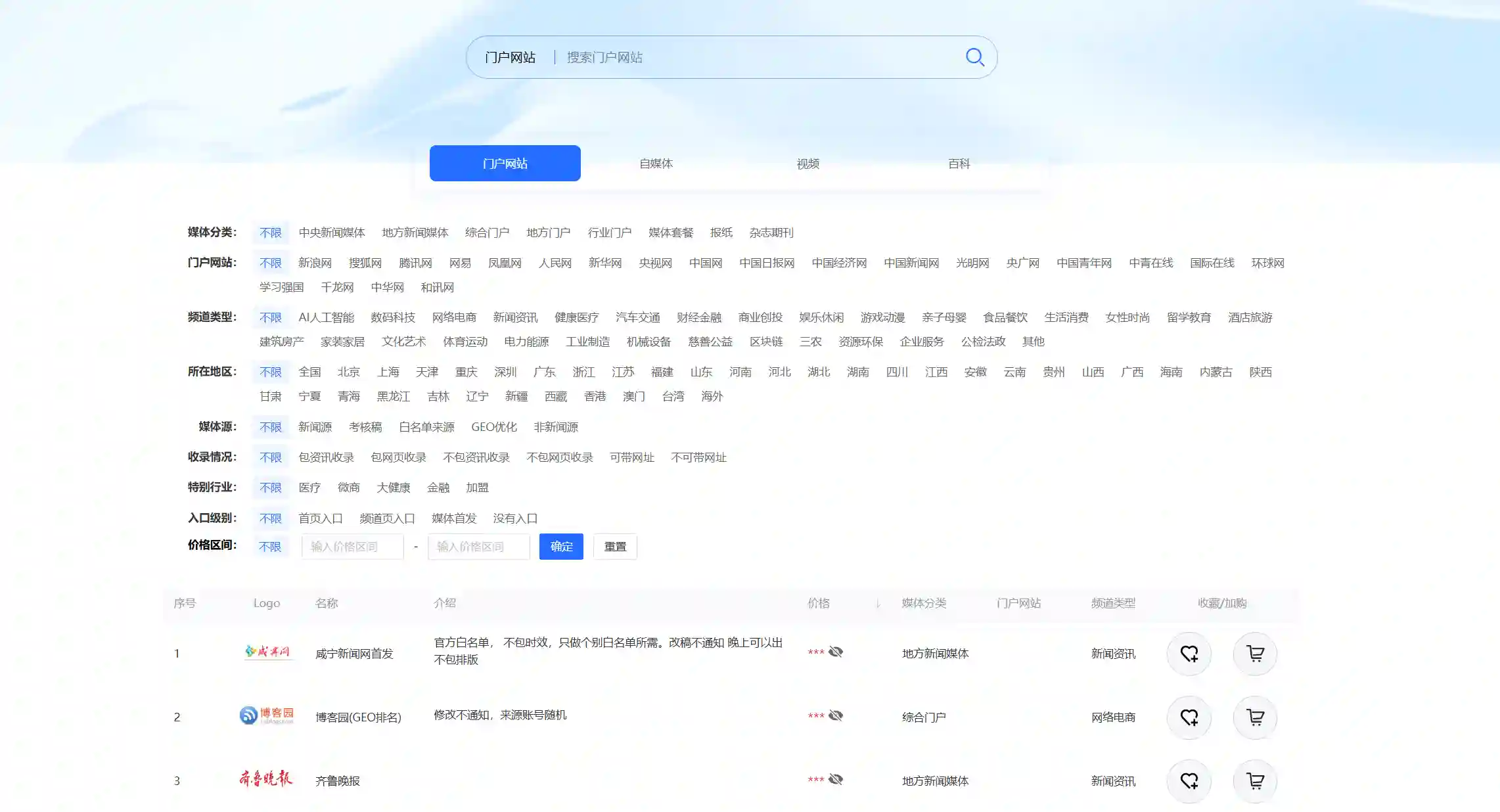The image size is (1500, 812).
Task: Select 中央新闻媒体 media category filter
Action: pos(331,233)
